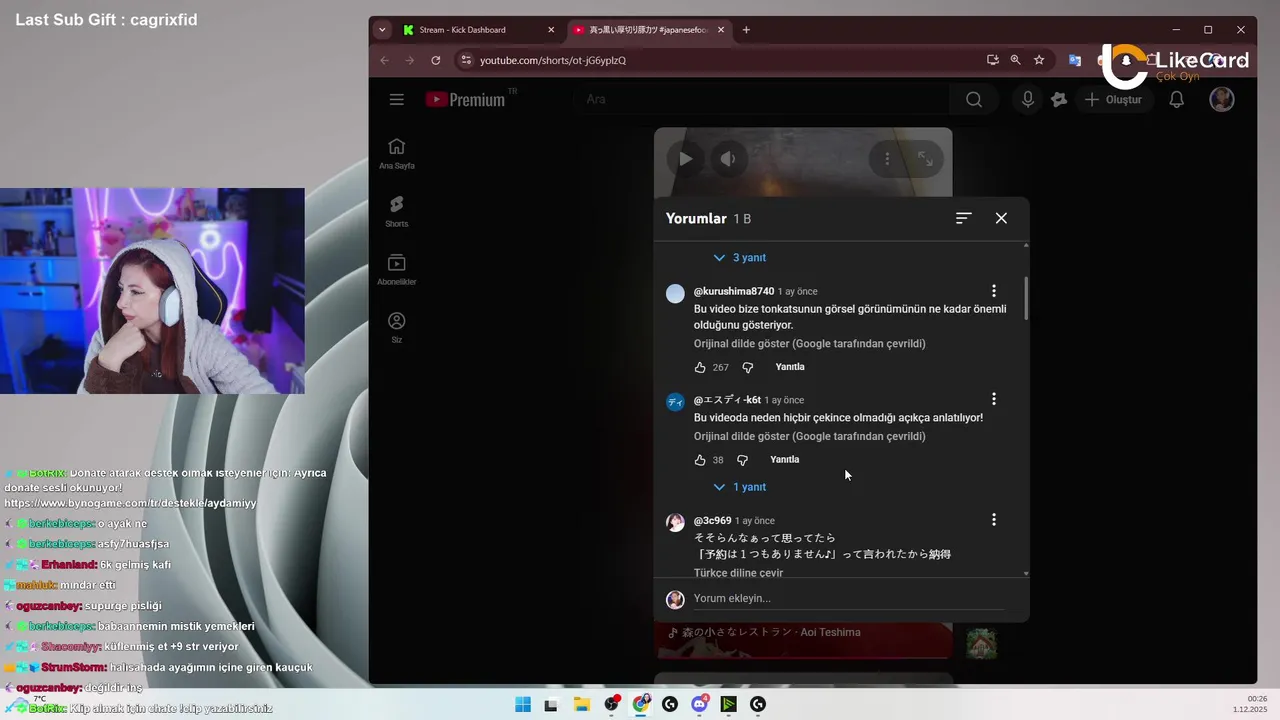Click Türkçe diline çevir on @3c969's comment
Image resolution: width=1280 pixels, height=720 pixels.
[738, 573]
